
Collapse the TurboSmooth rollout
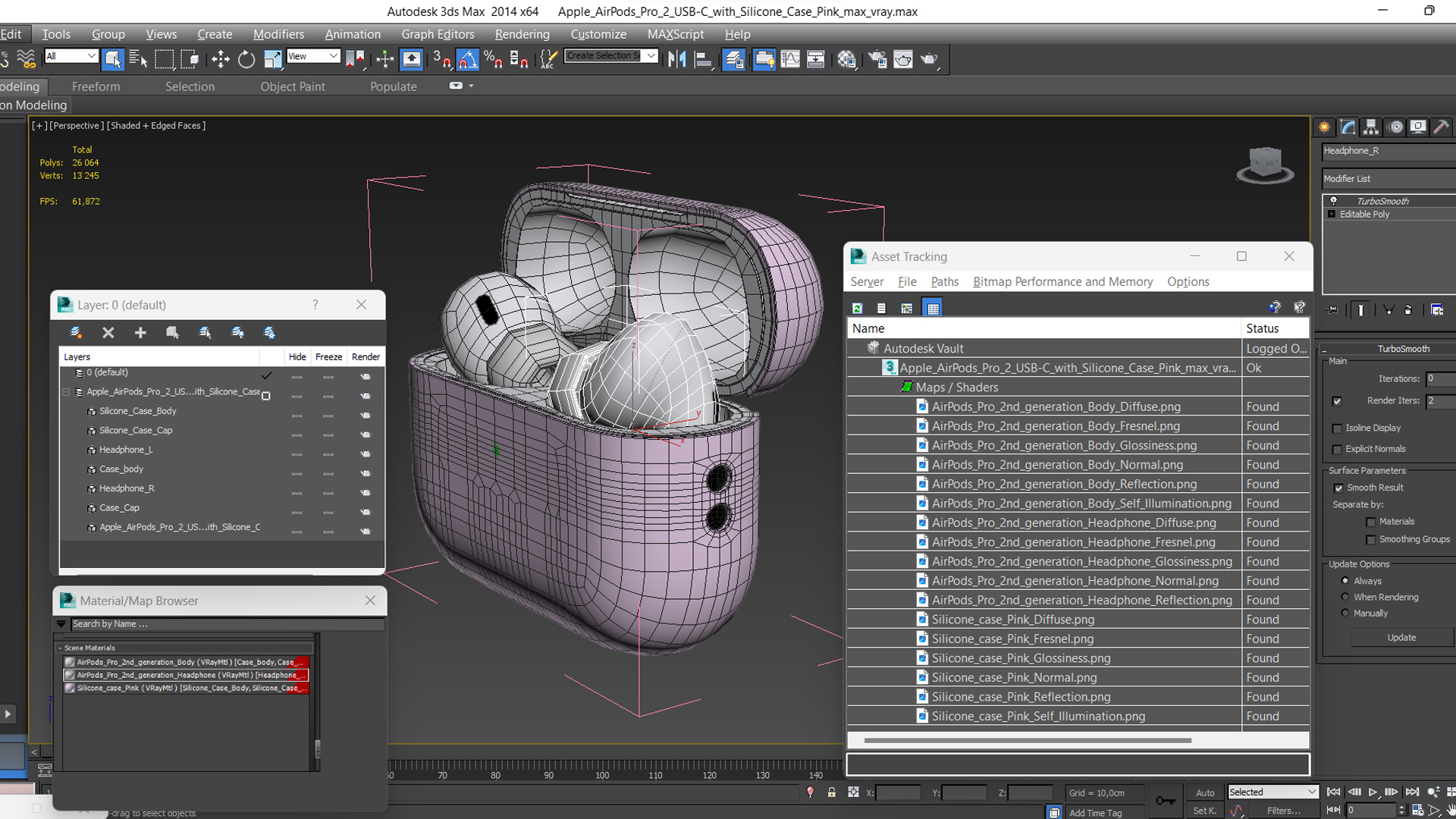[1389, 349]
